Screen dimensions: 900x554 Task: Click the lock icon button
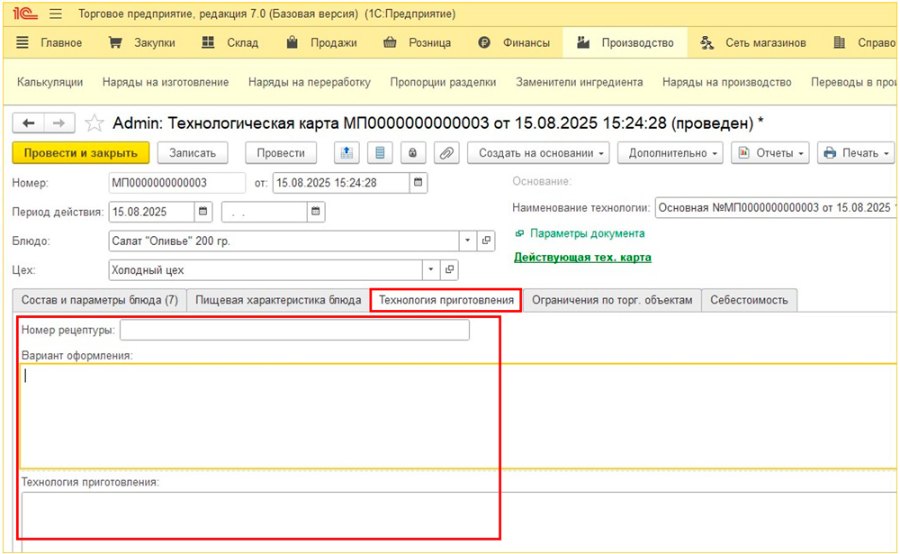coord(413,153)
